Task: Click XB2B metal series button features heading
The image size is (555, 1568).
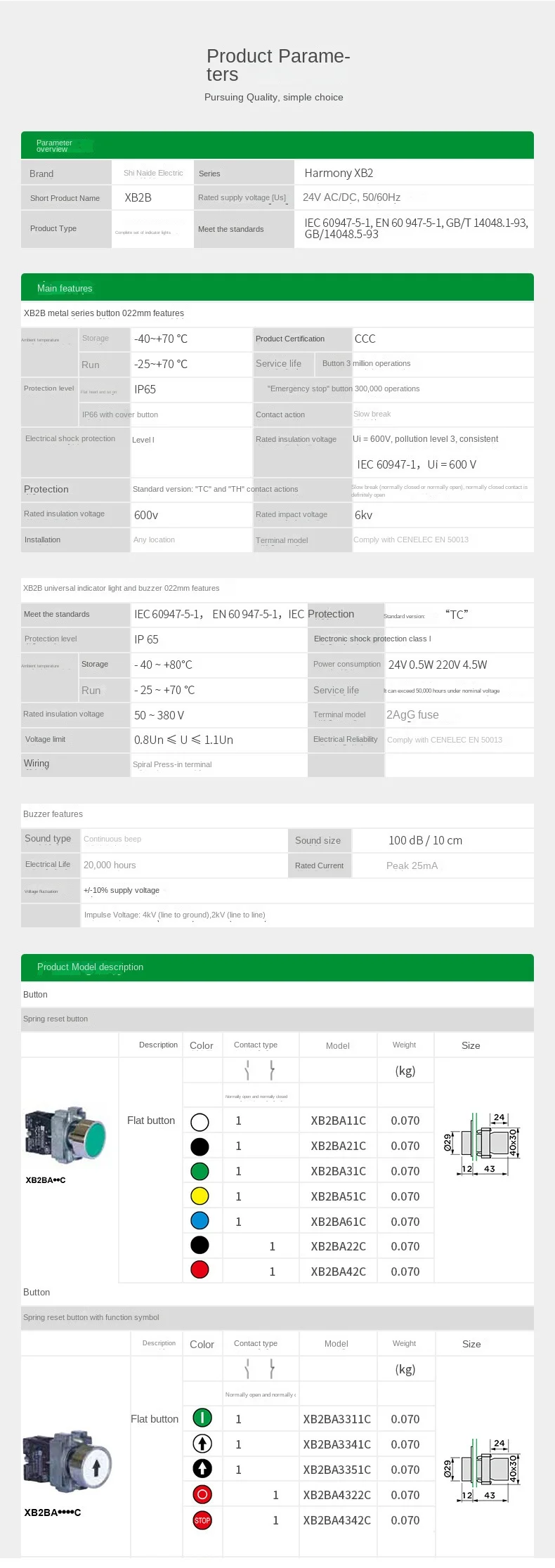Action: 104,313
